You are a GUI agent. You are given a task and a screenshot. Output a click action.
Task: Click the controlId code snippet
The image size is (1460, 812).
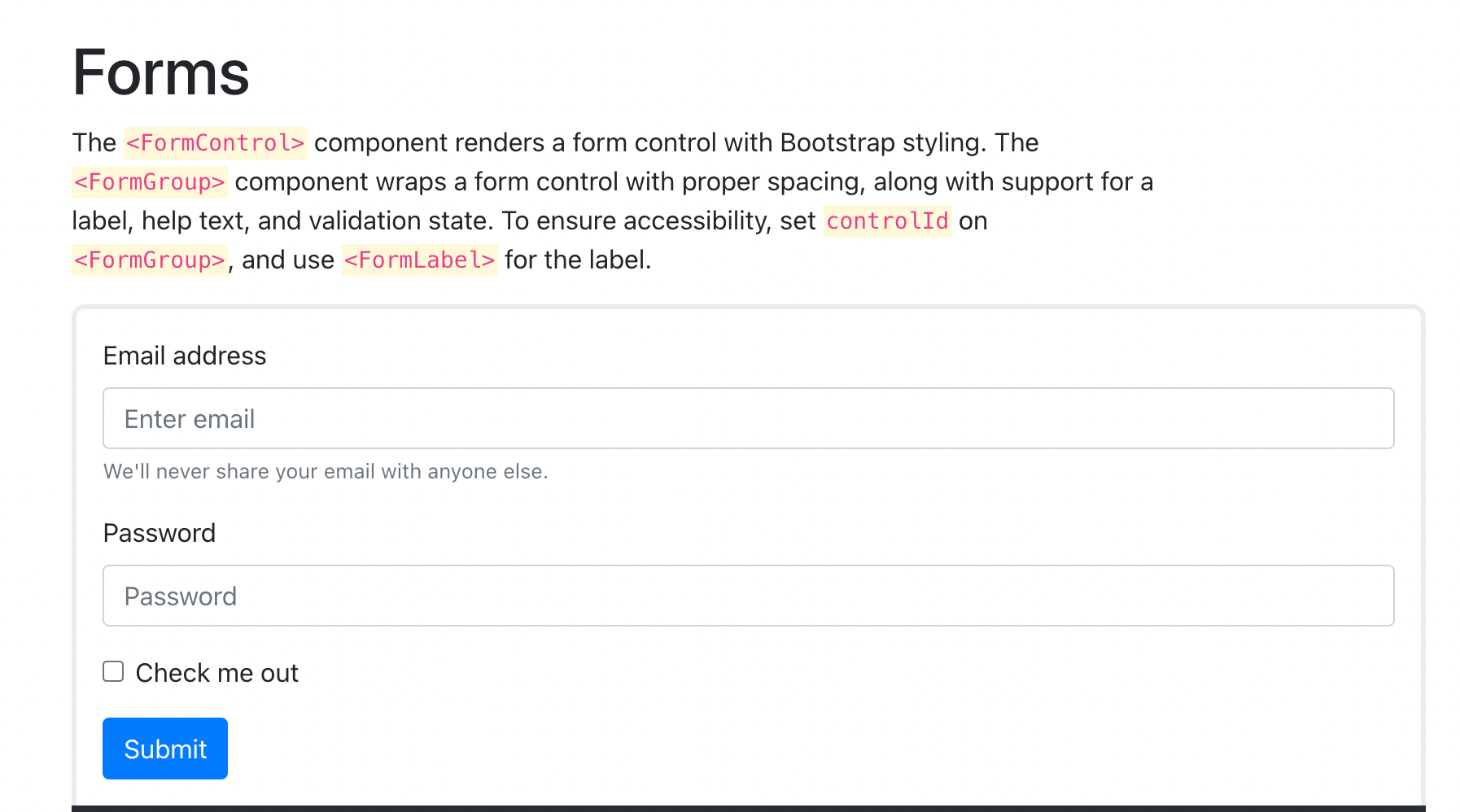(887, 221)
